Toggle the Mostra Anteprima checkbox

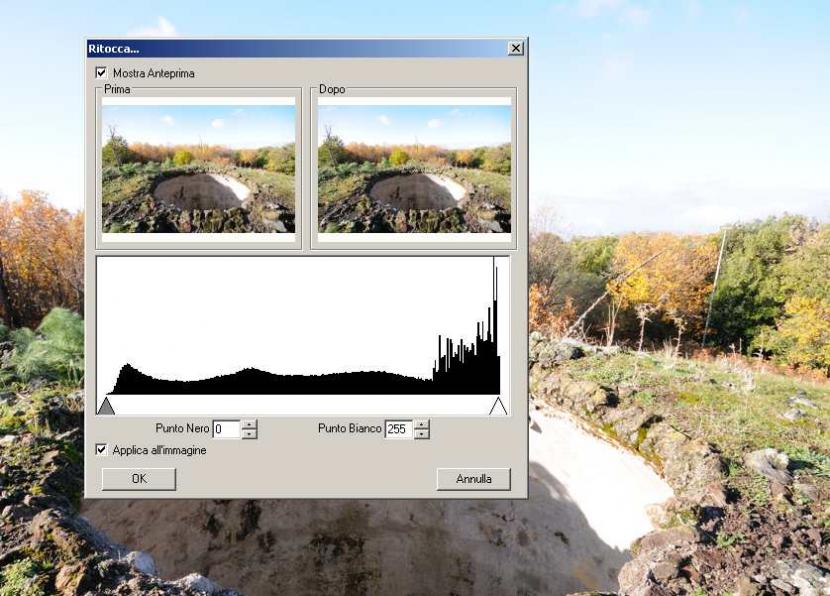pyautogui.click(x=101, y=73)
